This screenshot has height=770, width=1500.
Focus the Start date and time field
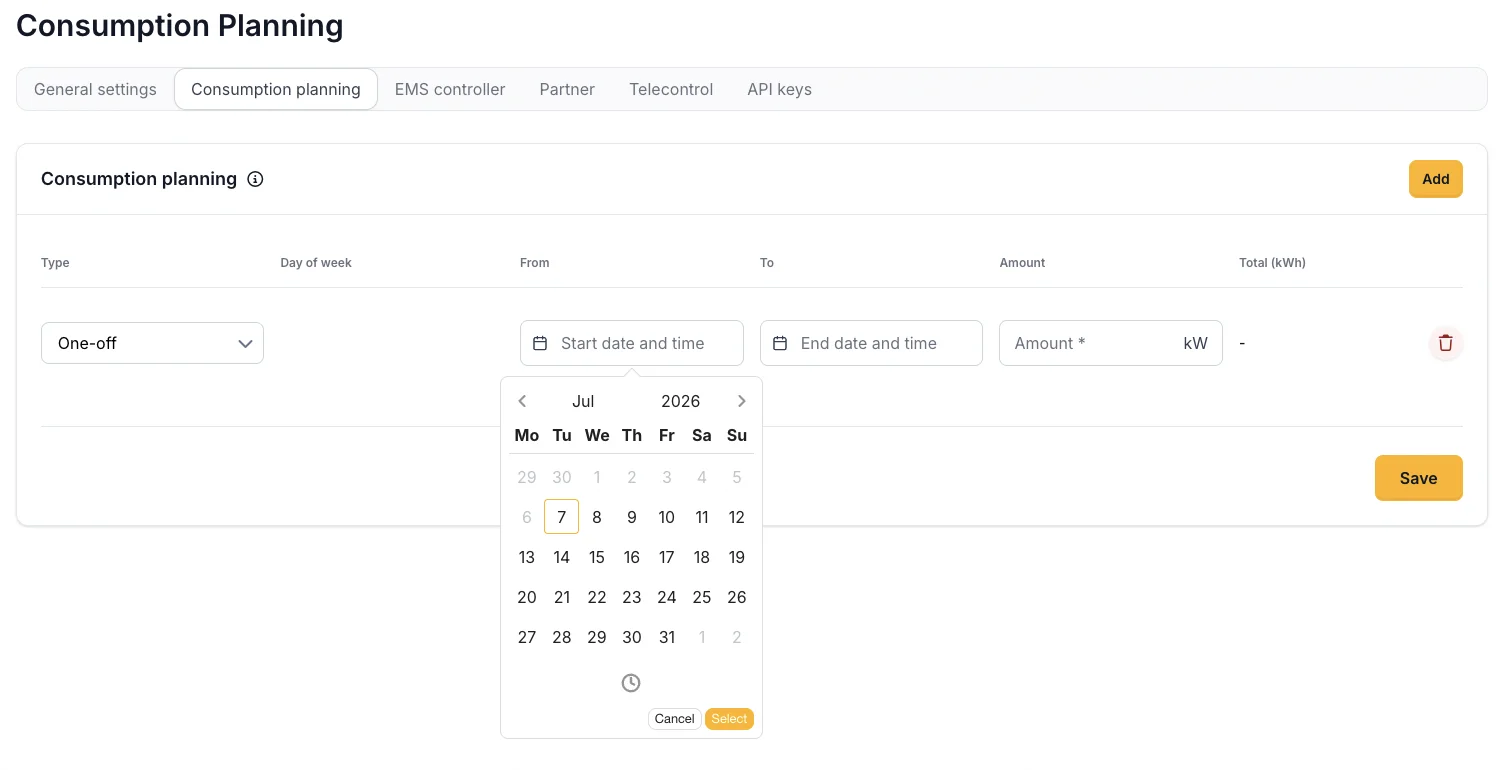coord(632,343)
